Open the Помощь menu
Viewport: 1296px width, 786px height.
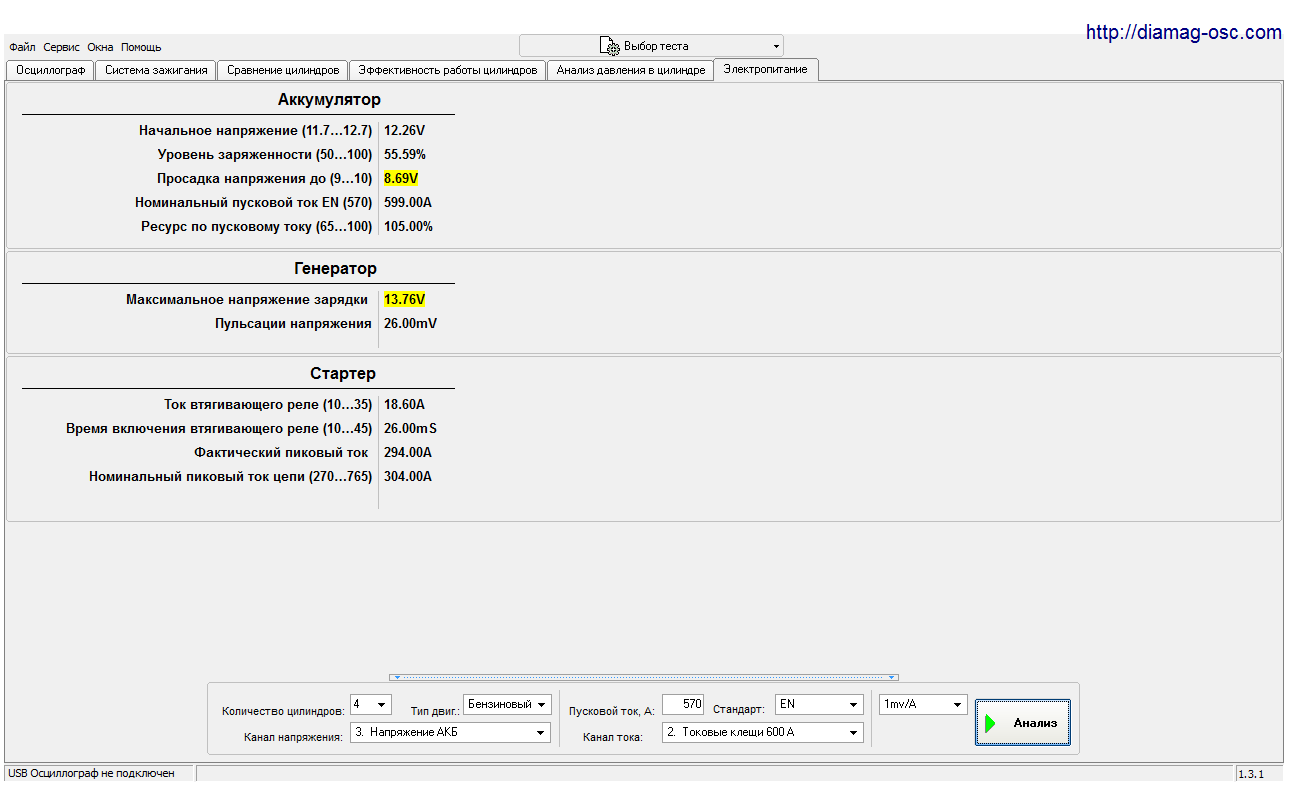coord(141,47)
